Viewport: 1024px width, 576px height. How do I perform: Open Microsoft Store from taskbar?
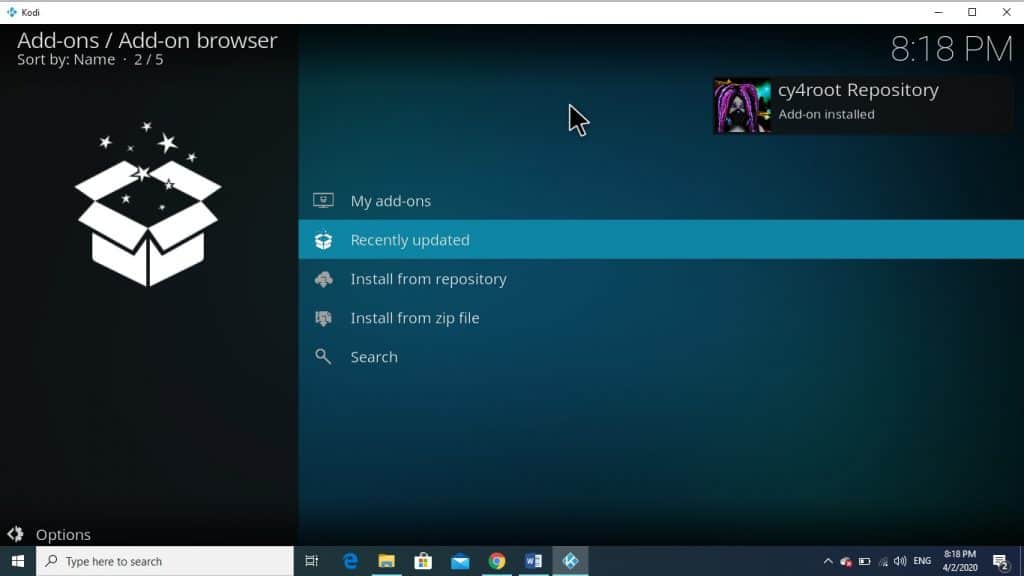coord(423,561)
